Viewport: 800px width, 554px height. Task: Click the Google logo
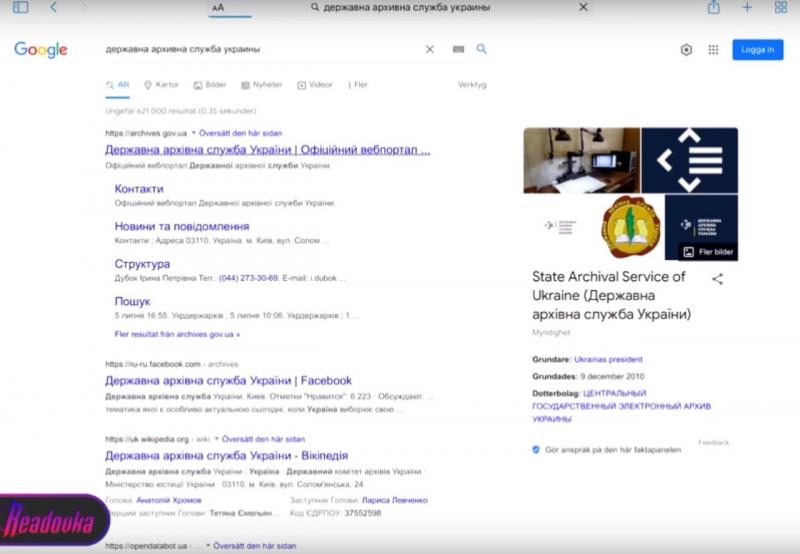(x=41, y=49)
